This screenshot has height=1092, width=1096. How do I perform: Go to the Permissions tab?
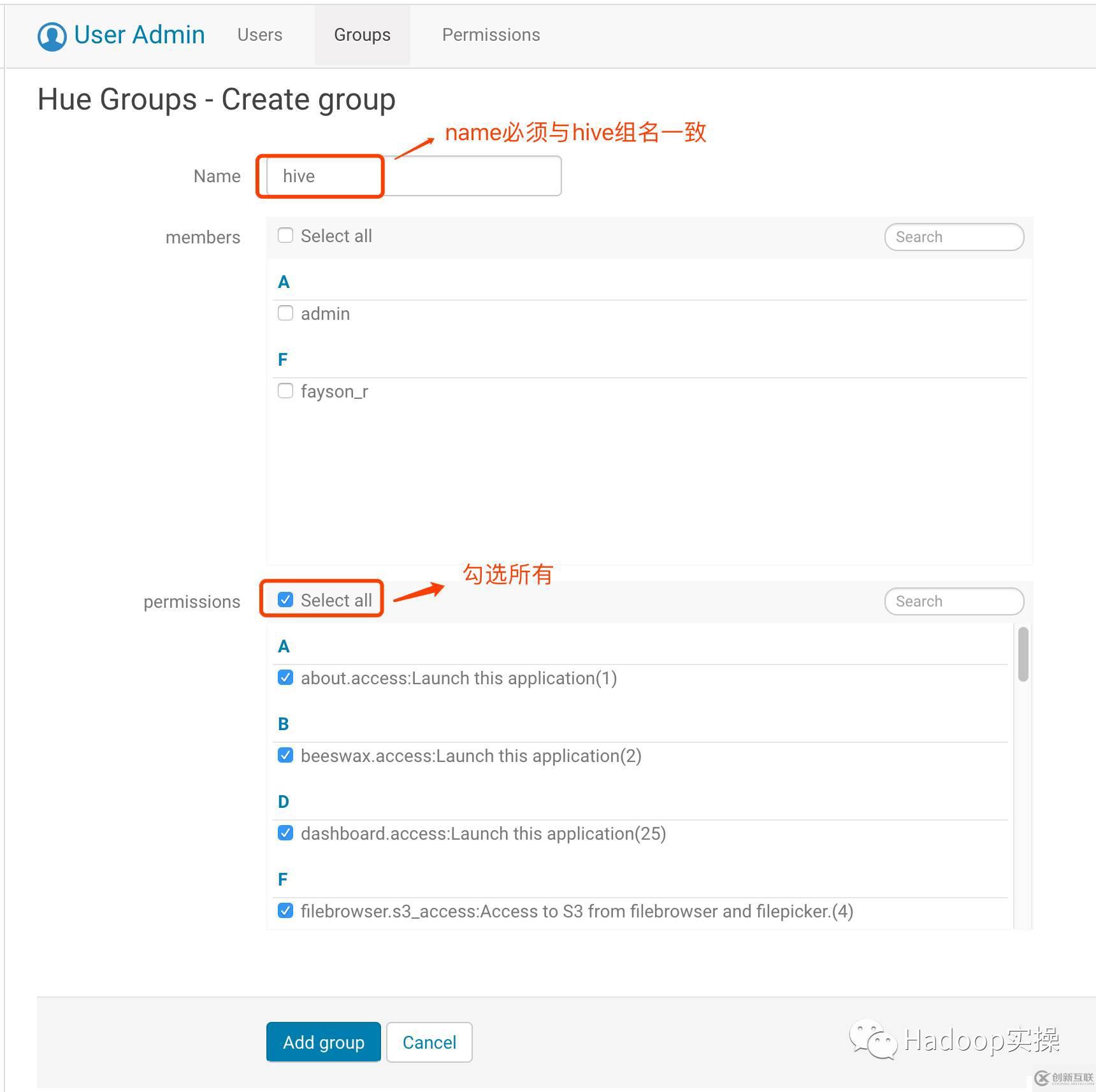click(491, 35)
